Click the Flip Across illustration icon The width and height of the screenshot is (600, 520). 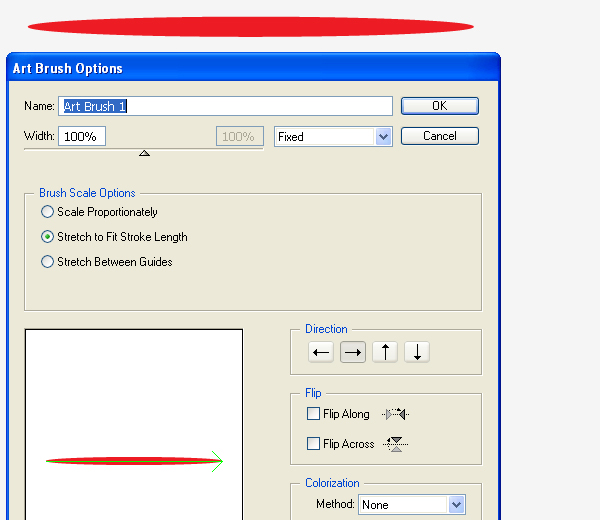396,444
